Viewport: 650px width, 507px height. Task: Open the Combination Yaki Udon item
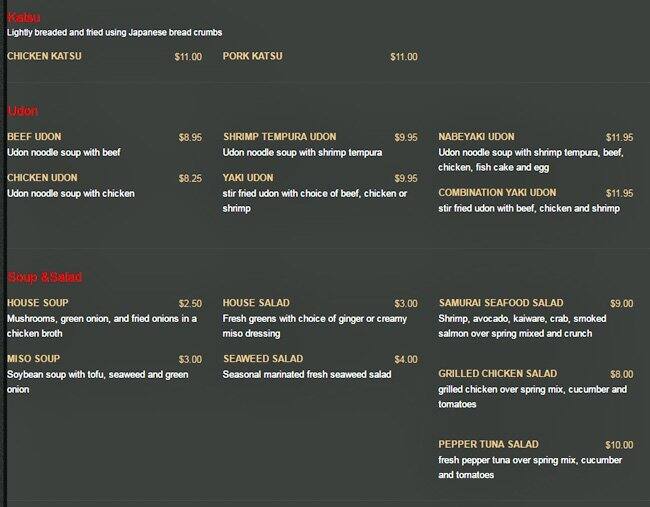point(497,193)
